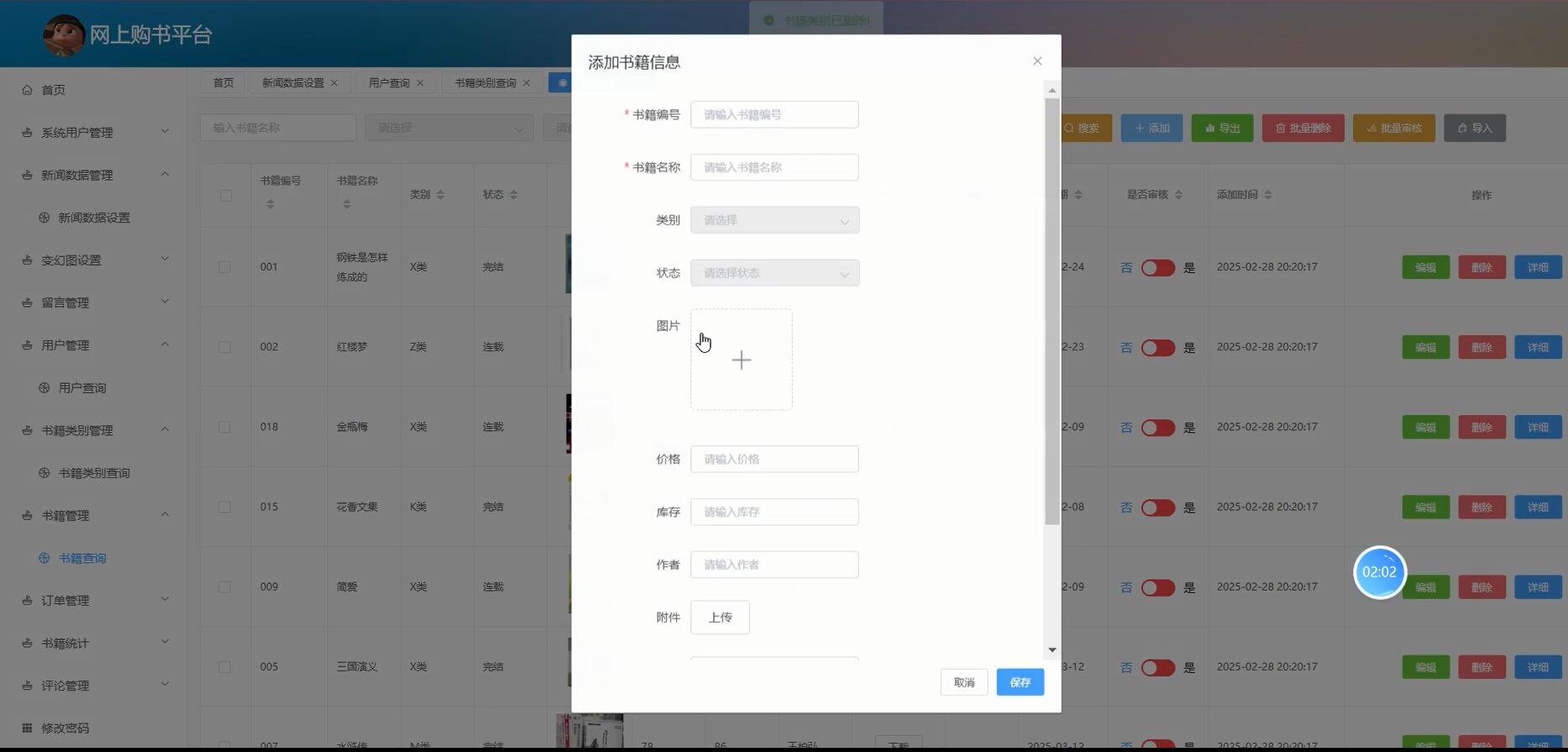
Task: Click the icon beside 用户查询 submenu
Action: (45, 388)
